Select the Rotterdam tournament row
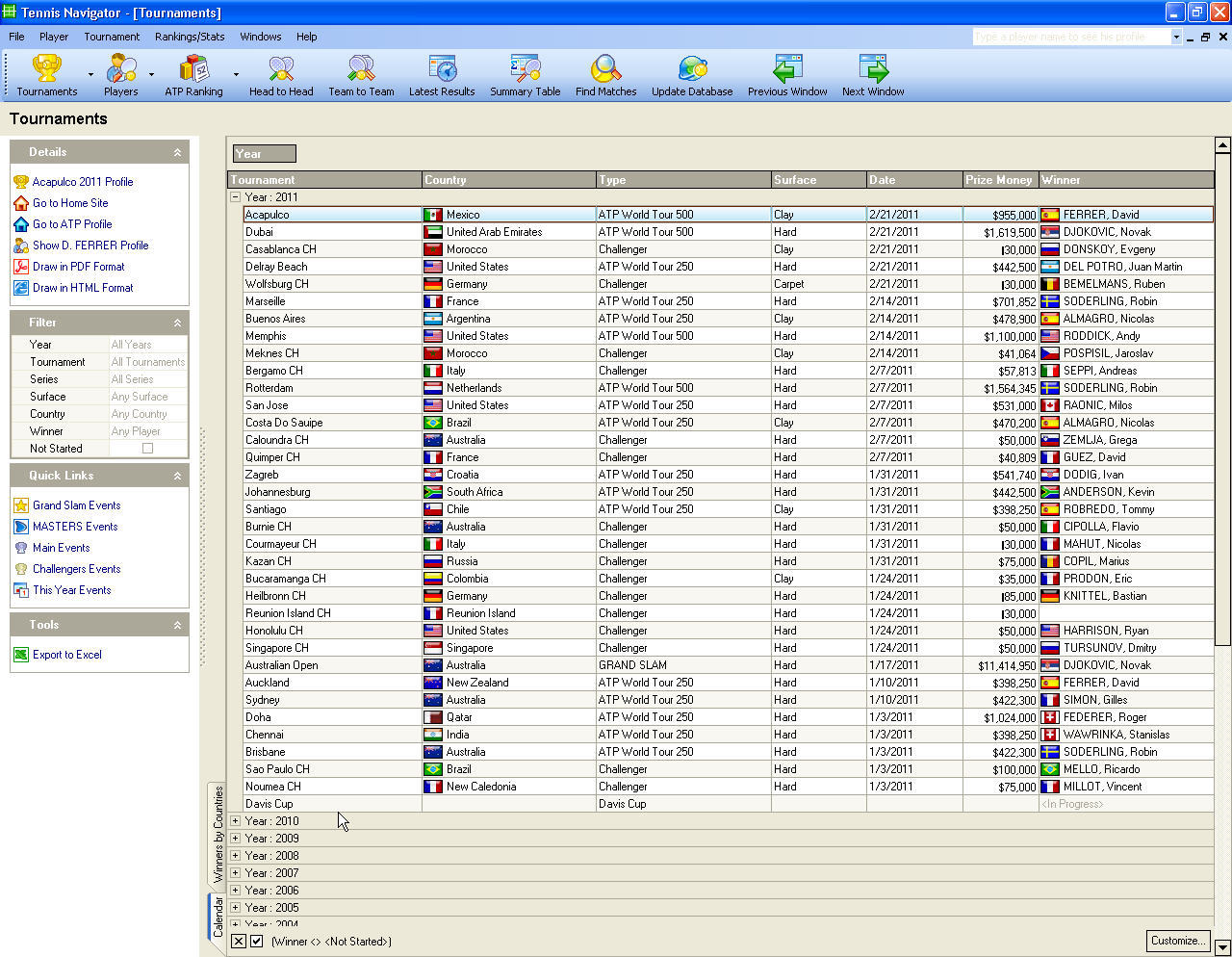Image resolution: width=1232 pixels, height=957 pixels. tap(728, 388)
